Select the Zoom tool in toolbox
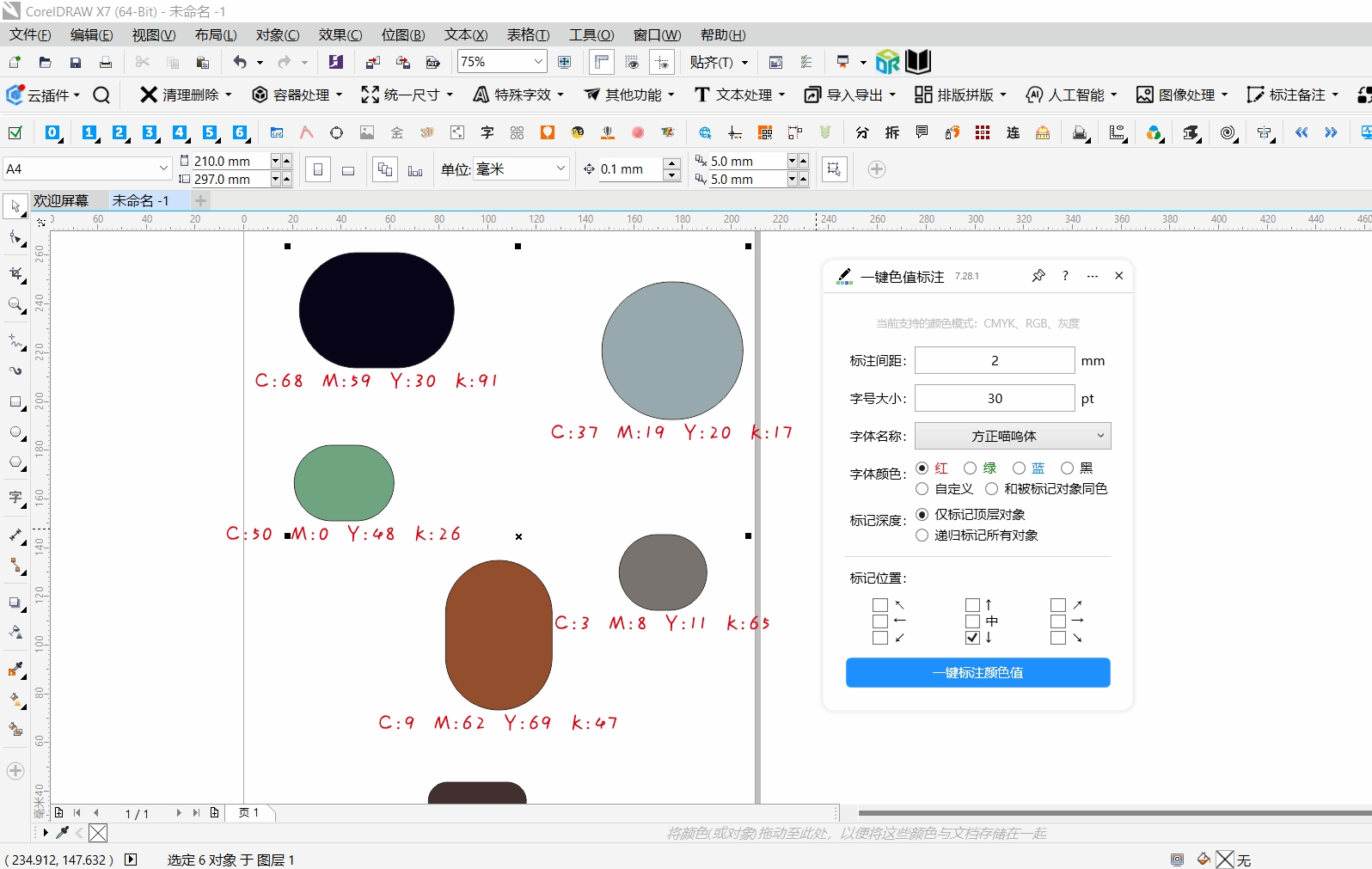This screenshot has width=1372, height=869. (15, 305)
